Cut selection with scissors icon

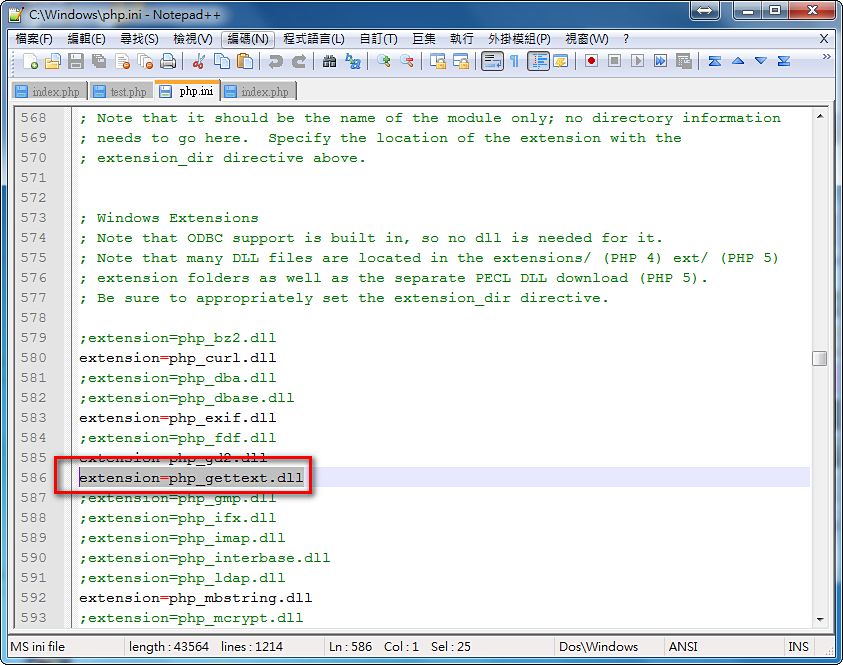coord(198,61)
